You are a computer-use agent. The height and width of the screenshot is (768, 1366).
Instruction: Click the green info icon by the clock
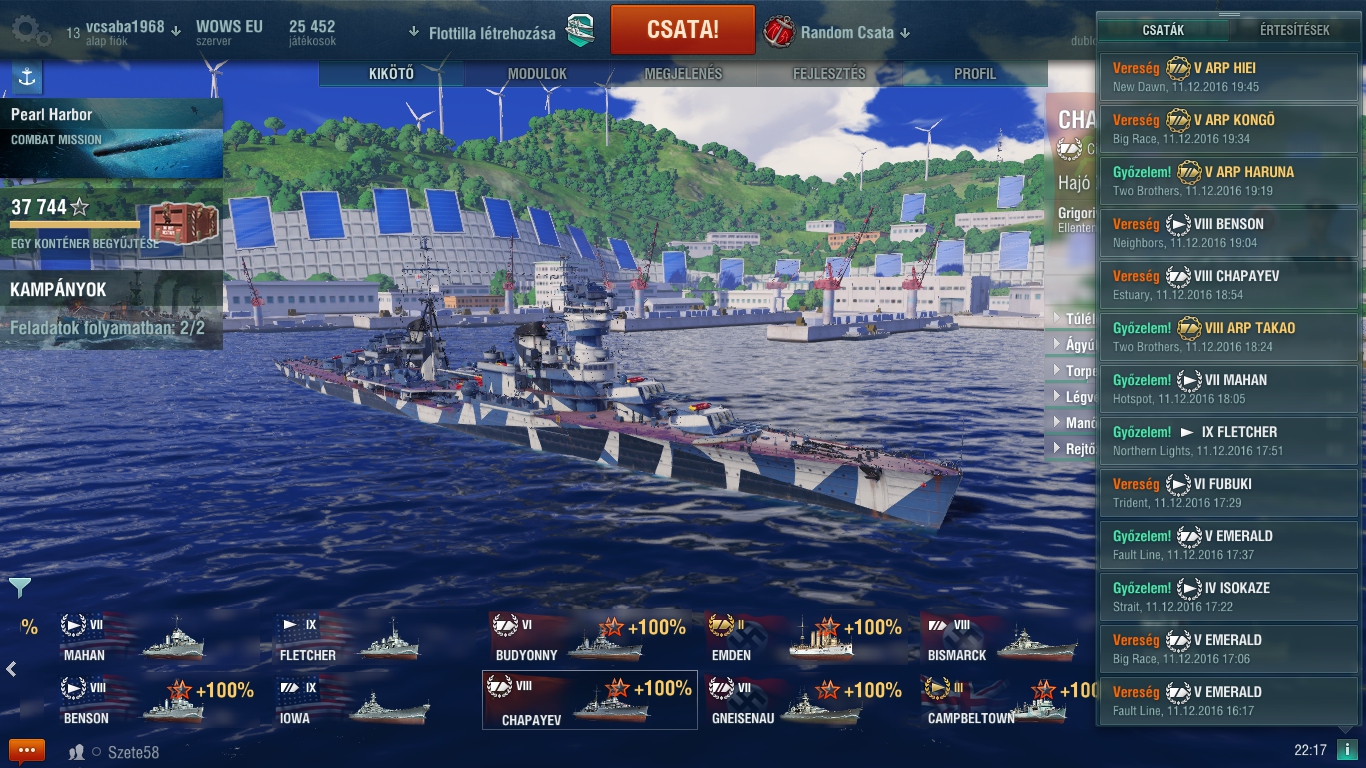click(x=1346, y=750)
